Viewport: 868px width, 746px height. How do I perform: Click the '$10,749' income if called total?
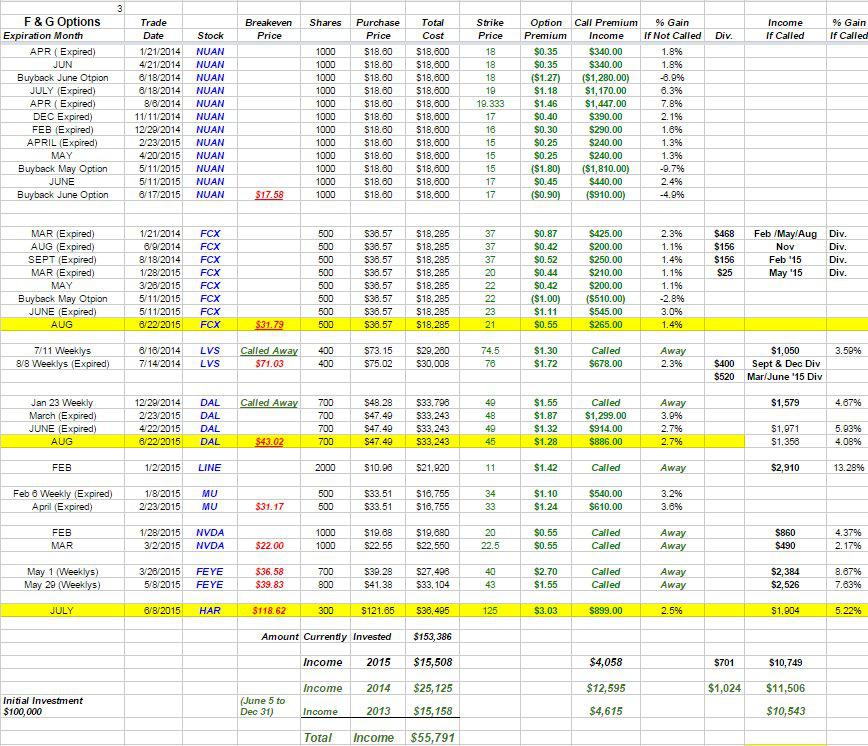[x=785, y=662]
